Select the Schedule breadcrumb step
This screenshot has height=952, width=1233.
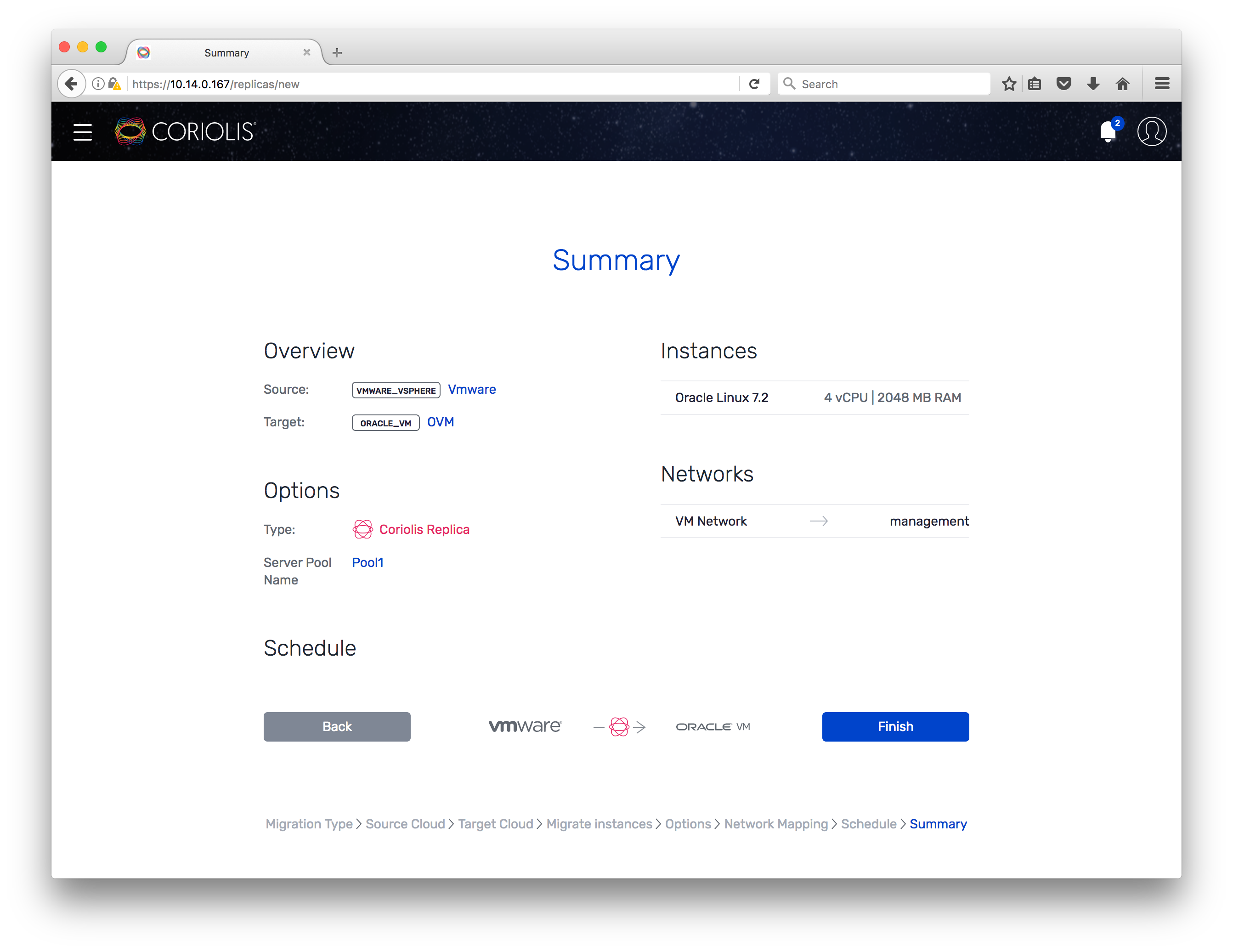pyautogui.click(x=868, y=824)
